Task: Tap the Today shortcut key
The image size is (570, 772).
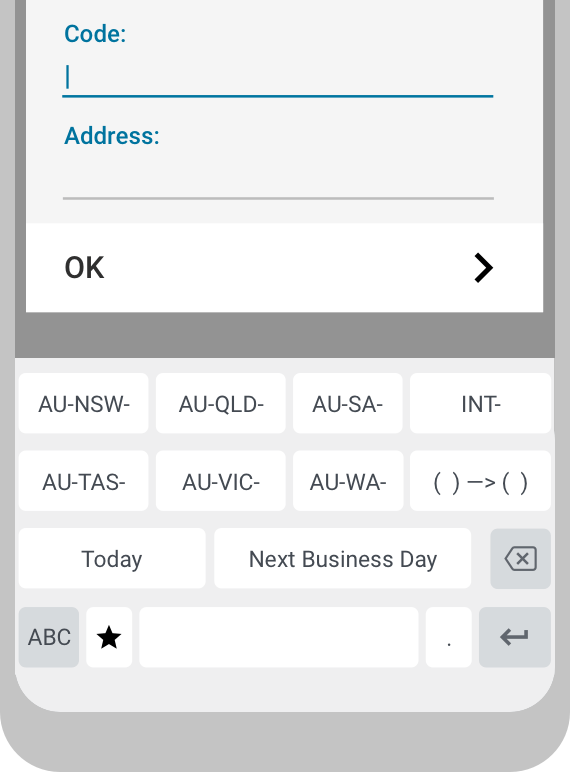Action: pos(112,558)
